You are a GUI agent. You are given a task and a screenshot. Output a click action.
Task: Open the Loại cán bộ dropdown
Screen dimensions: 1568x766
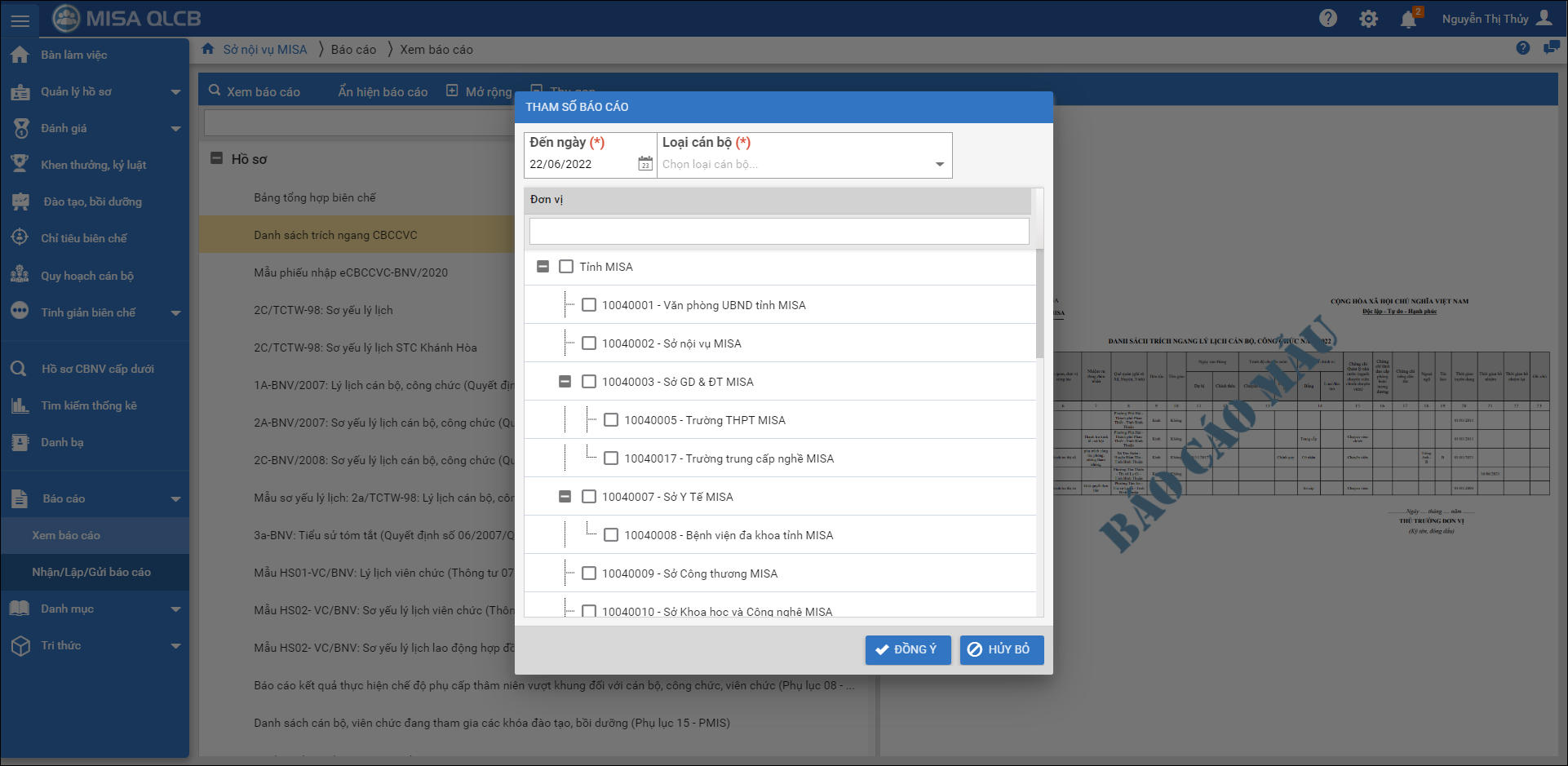tap(939, 164)
